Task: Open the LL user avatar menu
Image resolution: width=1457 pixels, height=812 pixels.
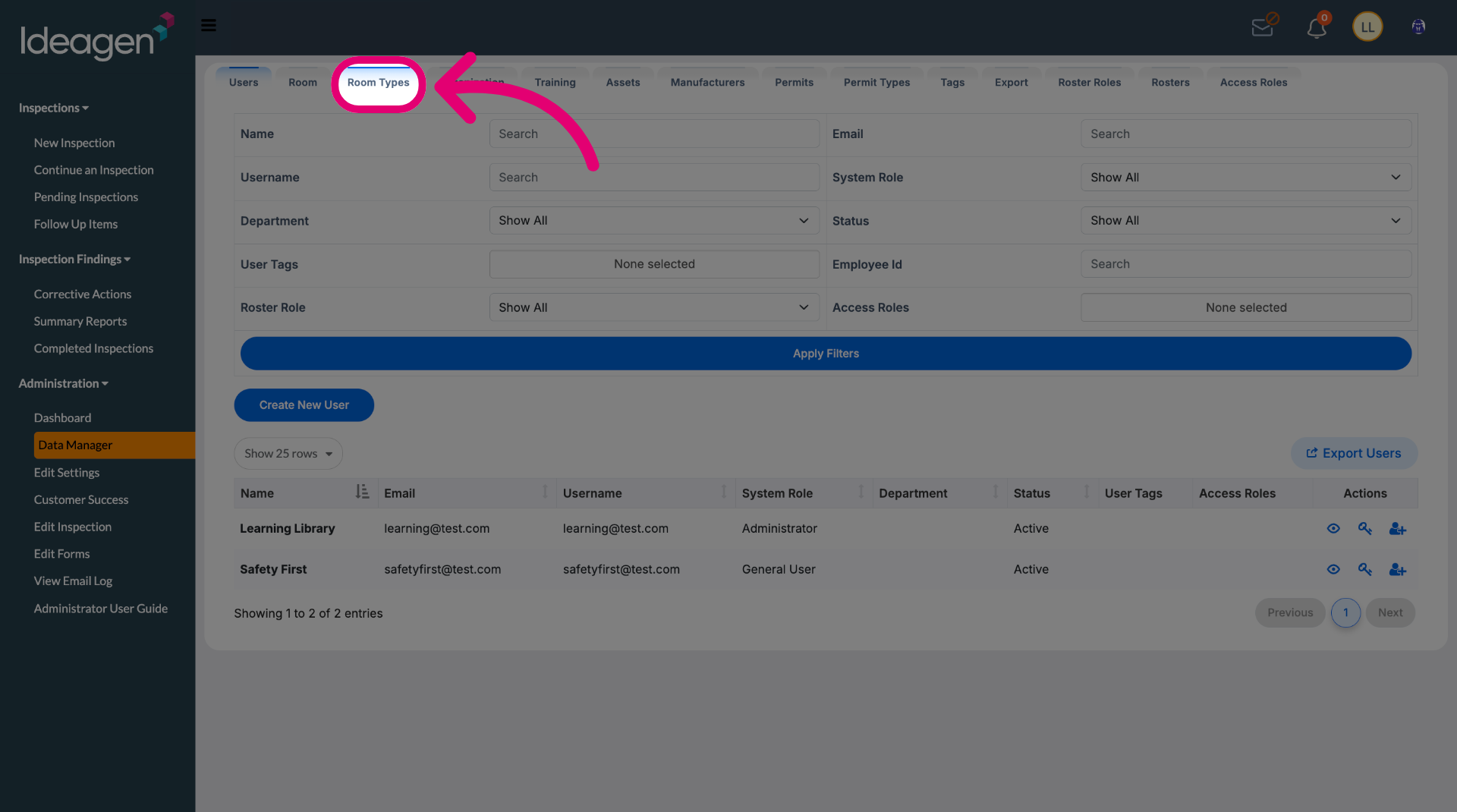Action: 1367,27
